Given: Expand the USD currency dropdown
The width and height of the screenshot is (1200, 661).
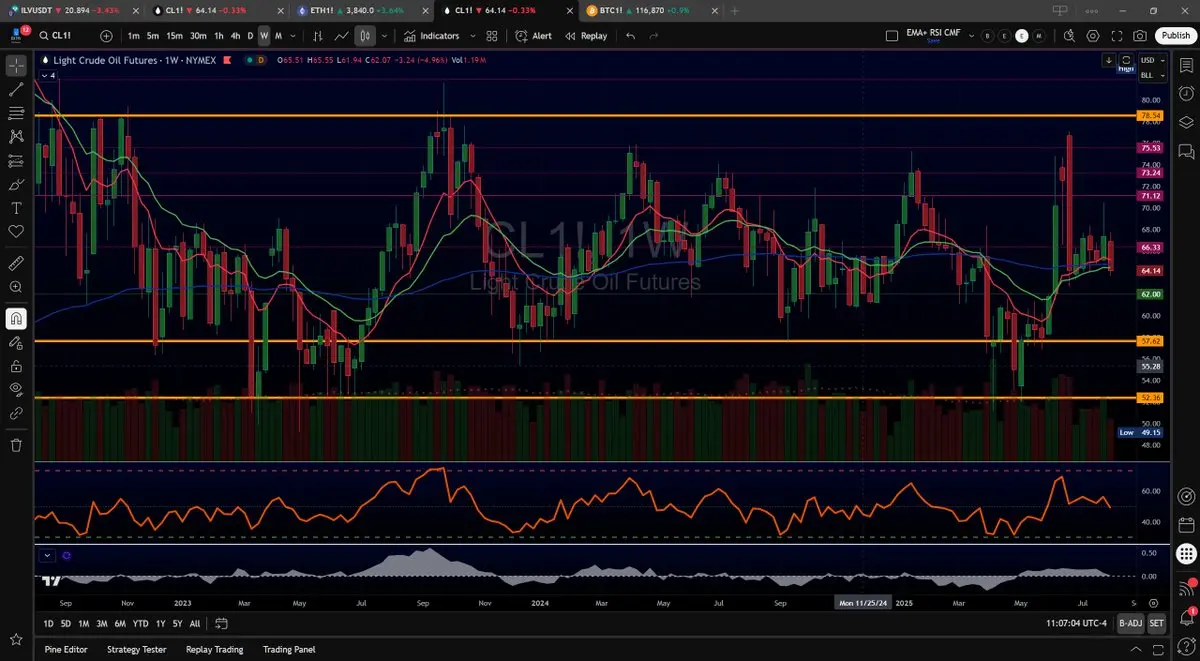Looking at the screenshot, I should (1151, 61).
